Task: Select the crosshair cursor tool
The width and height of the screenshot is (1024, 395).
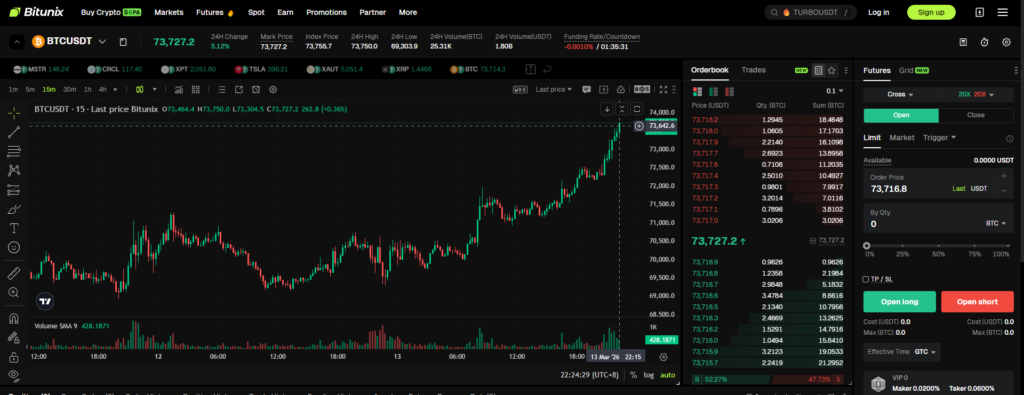Action: coord(14,113)
